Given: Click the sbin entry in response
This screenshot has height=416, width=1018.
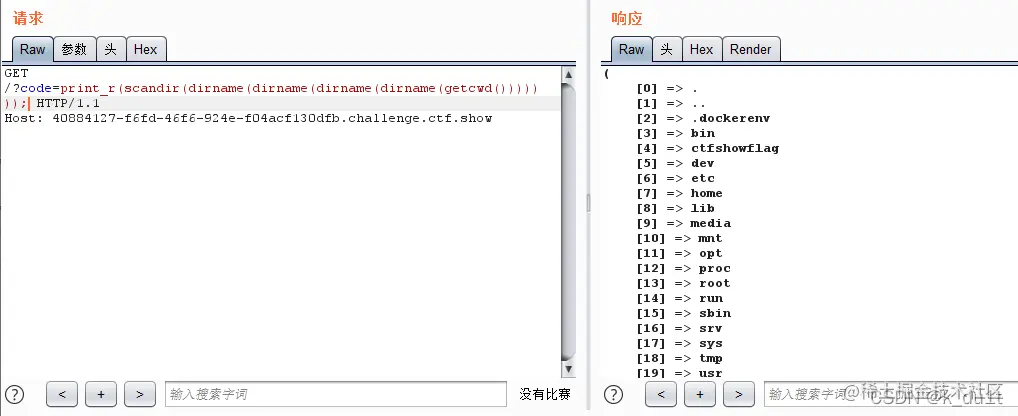Looking at the screenshot, I should 715,313.
